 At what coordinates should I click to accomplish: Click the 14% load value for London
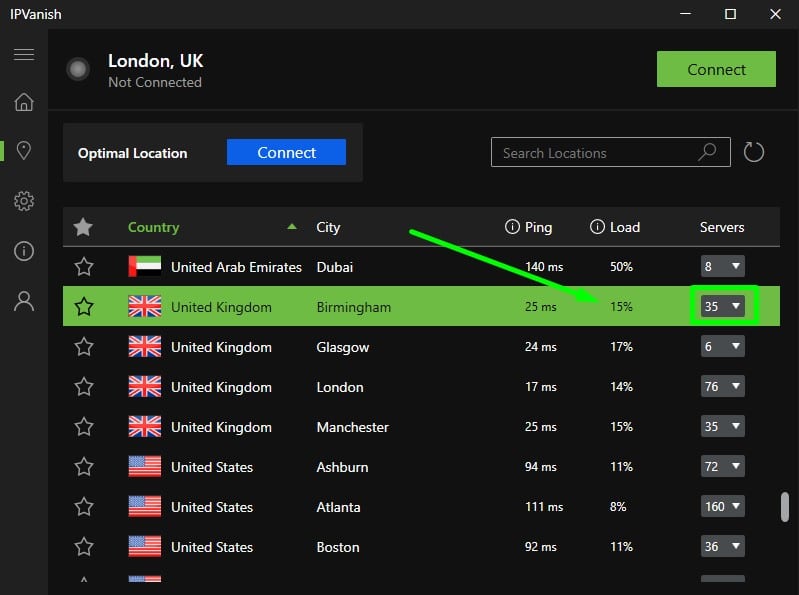(621, 387)
